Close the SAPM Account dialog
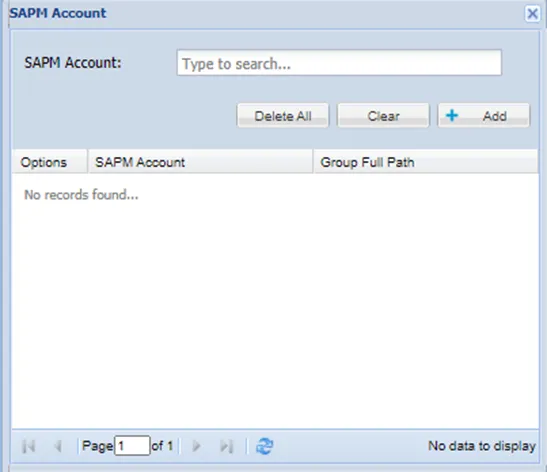The height and width of the screenshot is (472, 547). [x=532, y=14]
